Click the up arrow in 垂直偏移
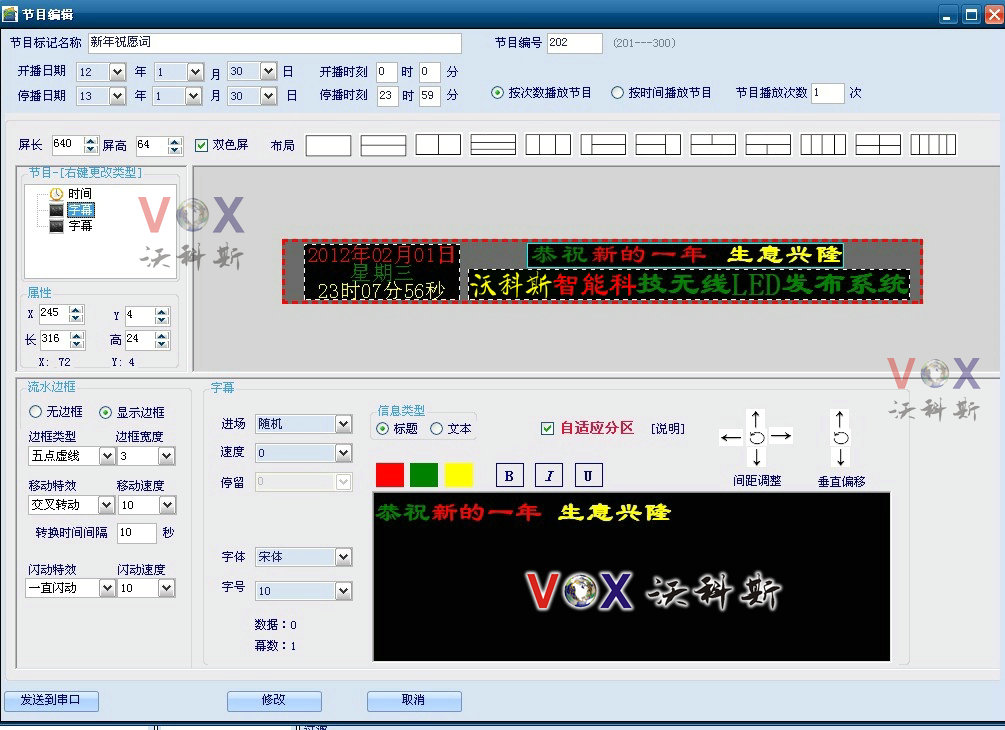Viewport: 1005px width, 730px height. pyautogui.click(x=840, y=416)
